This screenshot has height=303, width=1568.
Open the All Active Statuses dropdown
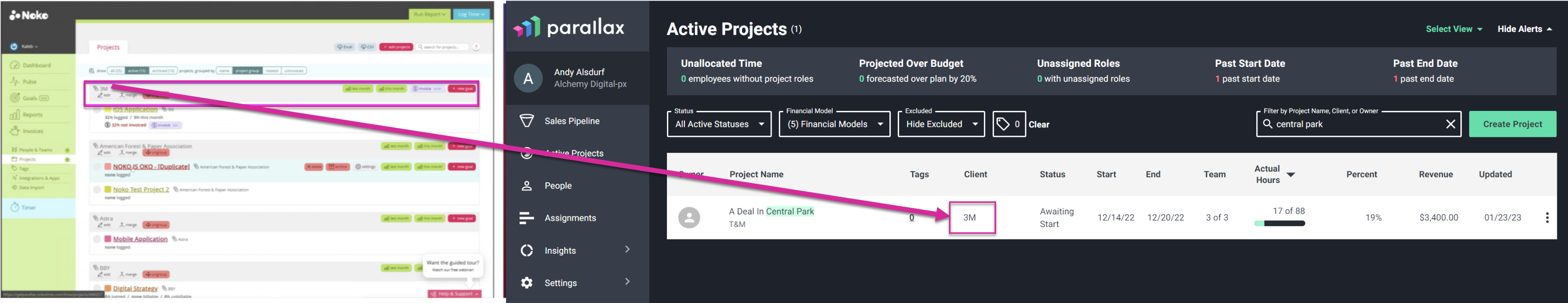(x=719, y=124)
